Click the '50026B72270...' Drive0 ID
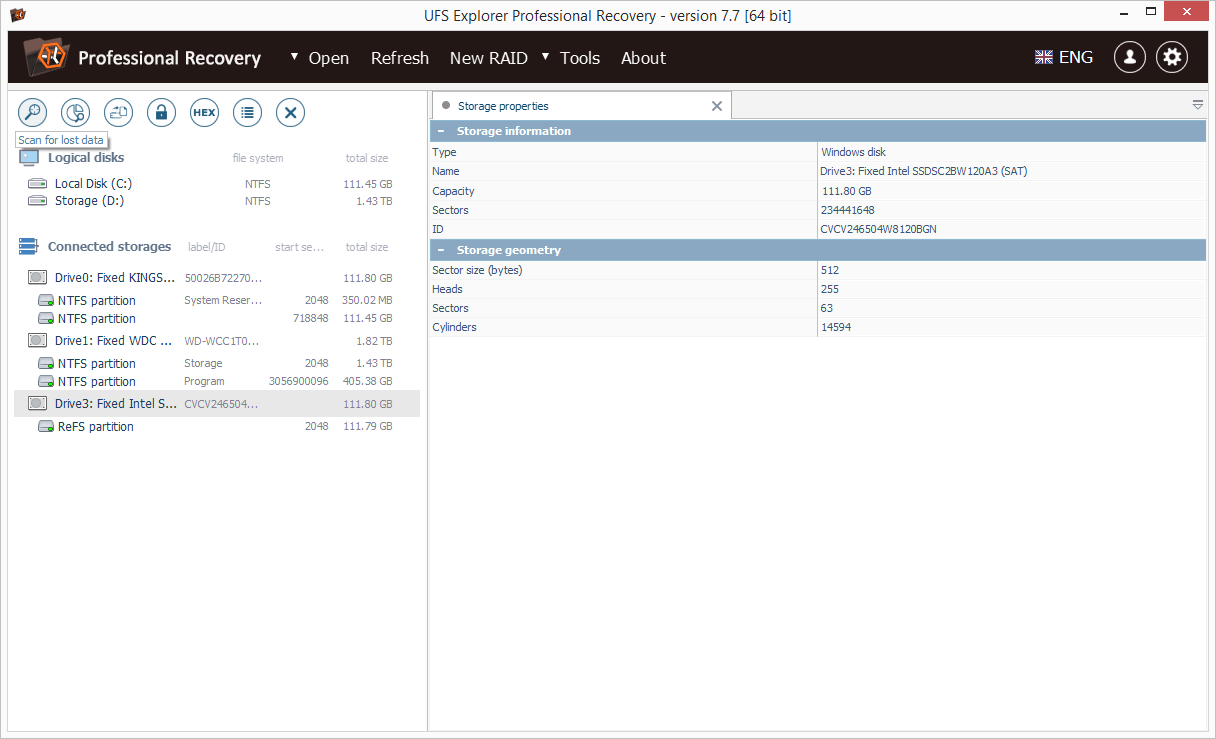This screenshot has width=1216, height=739. click(223, 278)
